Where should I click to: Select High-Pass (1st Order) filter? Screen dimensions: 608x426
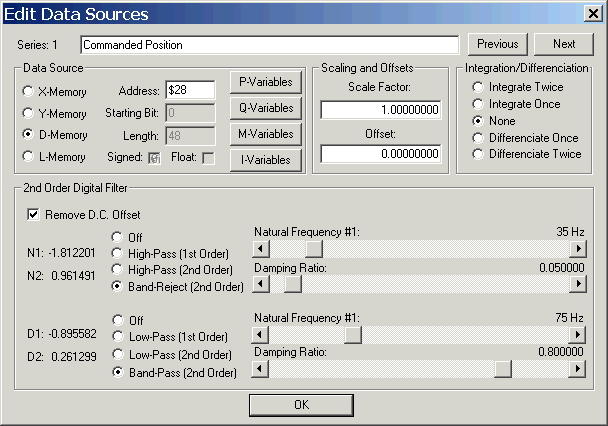tap(119, 254)
